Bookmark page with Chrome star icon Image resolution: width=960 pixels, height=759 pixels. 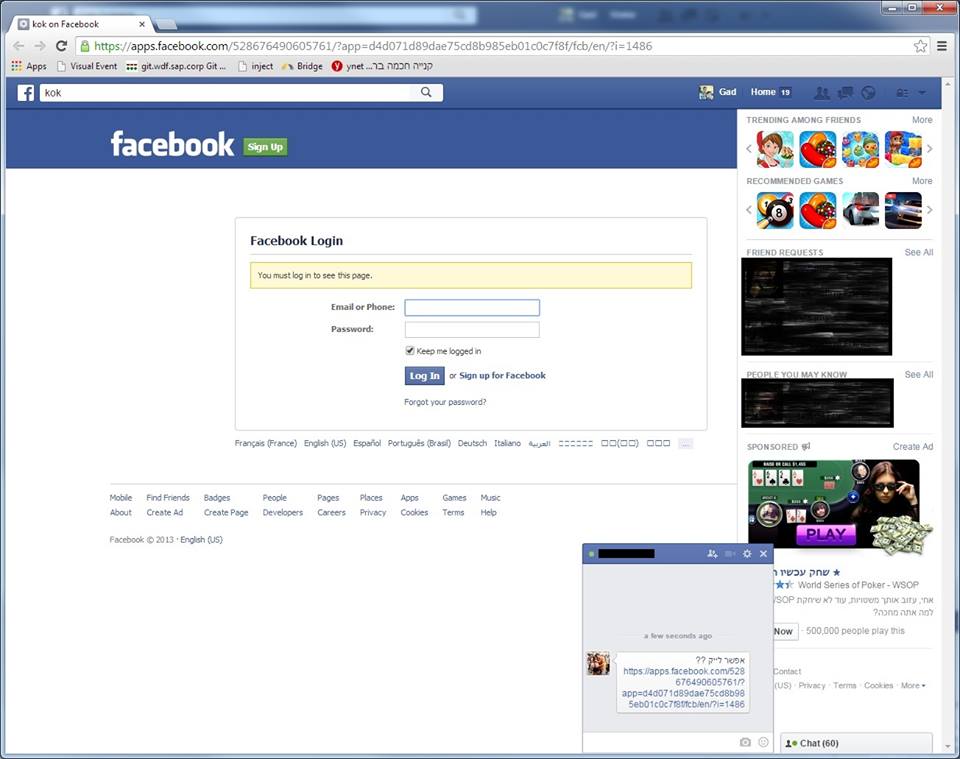pyautogui.click(x=920, y=46)
